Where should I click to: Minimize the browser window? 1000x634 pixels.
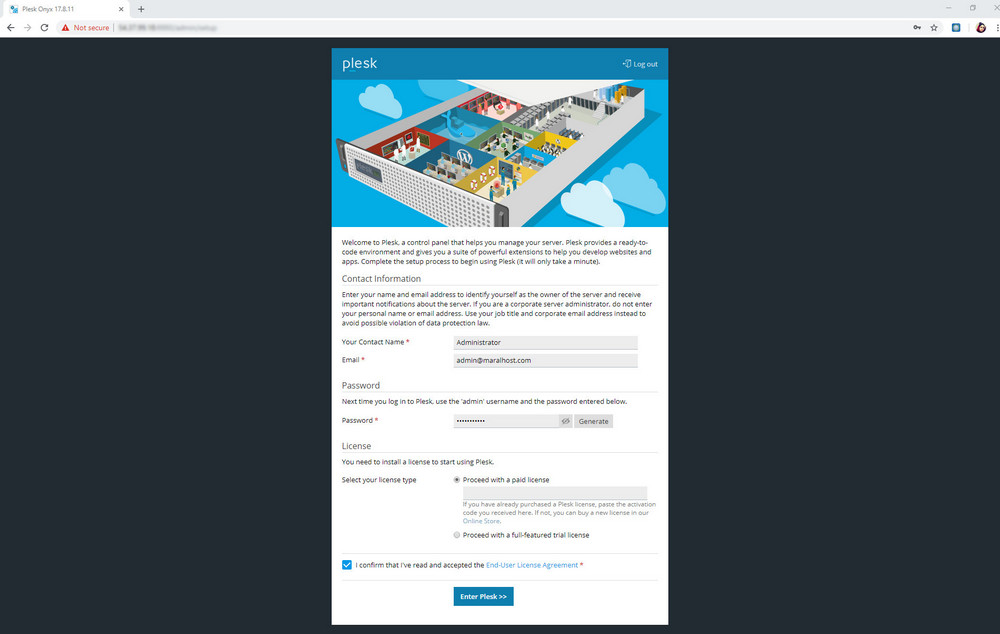[x=948, y=8]
